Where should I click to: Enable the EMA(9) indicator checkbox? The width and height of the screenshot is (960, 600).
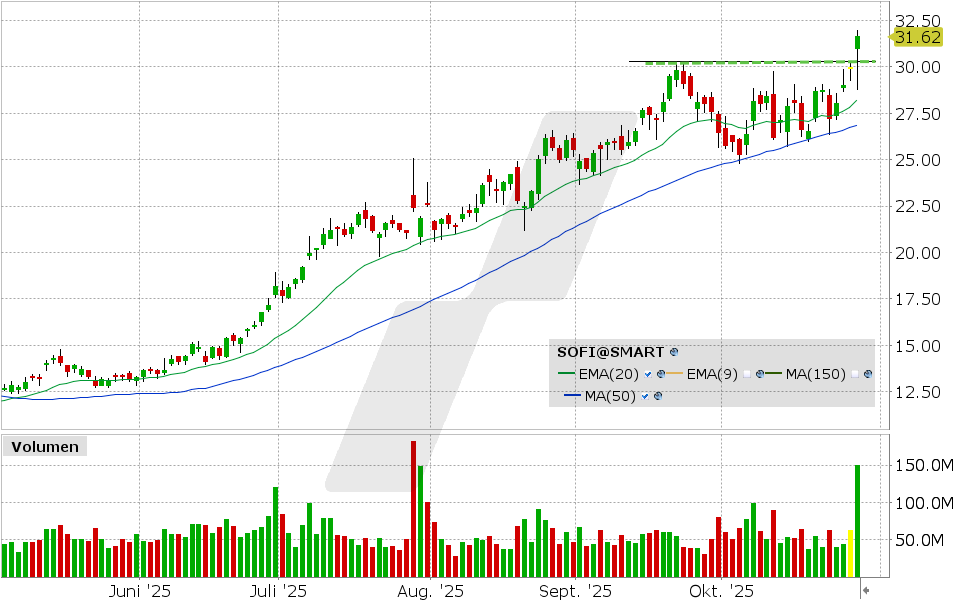click(747, 374)
